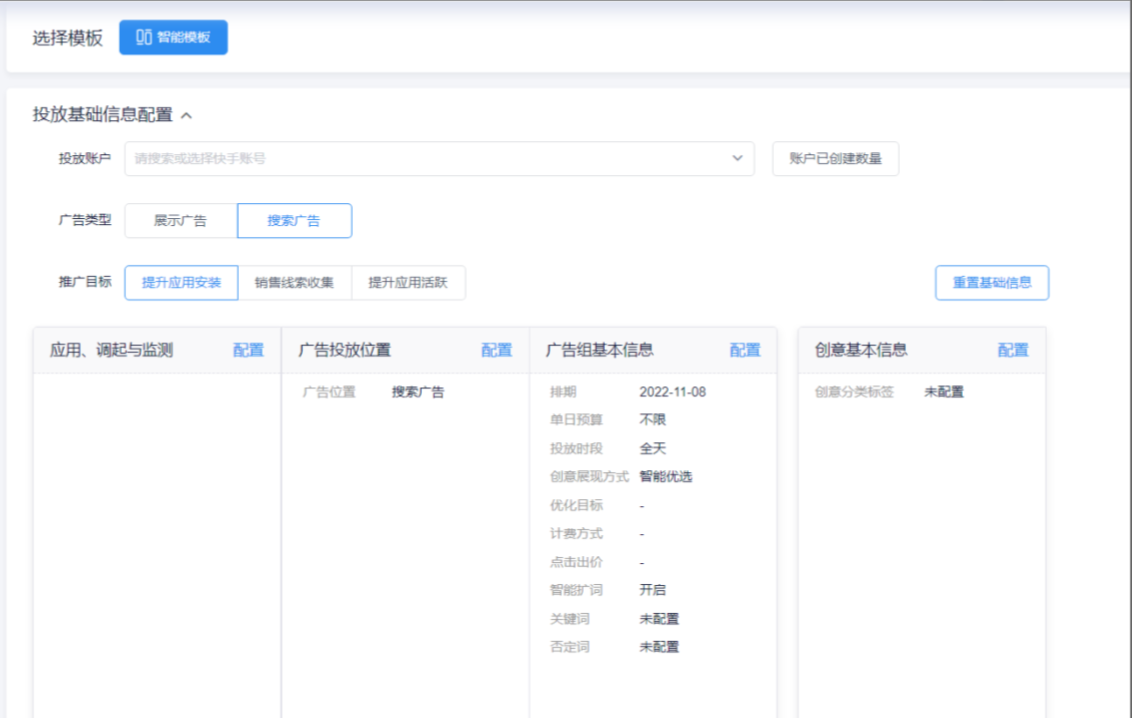Open 配置 in 广告组基本信息 panel
Screen dimensions: 1132x718
click(x=745, y=351)
